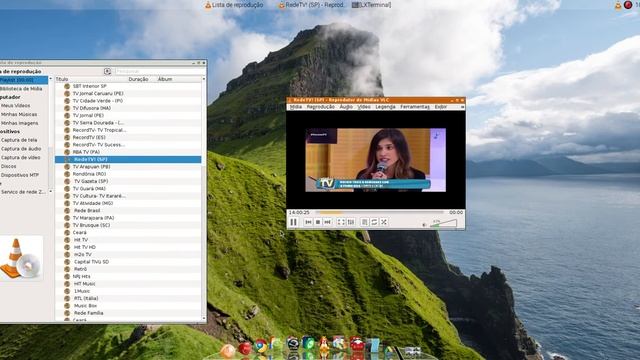
Task: Select Captura de vídeo source
Action: (20, 158)
